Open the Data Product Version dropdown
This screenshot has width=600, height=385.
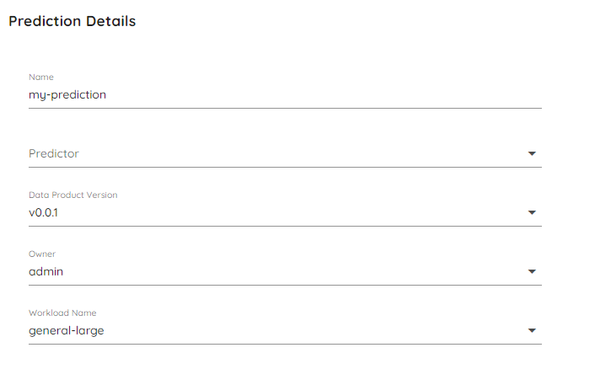point(285,209)
